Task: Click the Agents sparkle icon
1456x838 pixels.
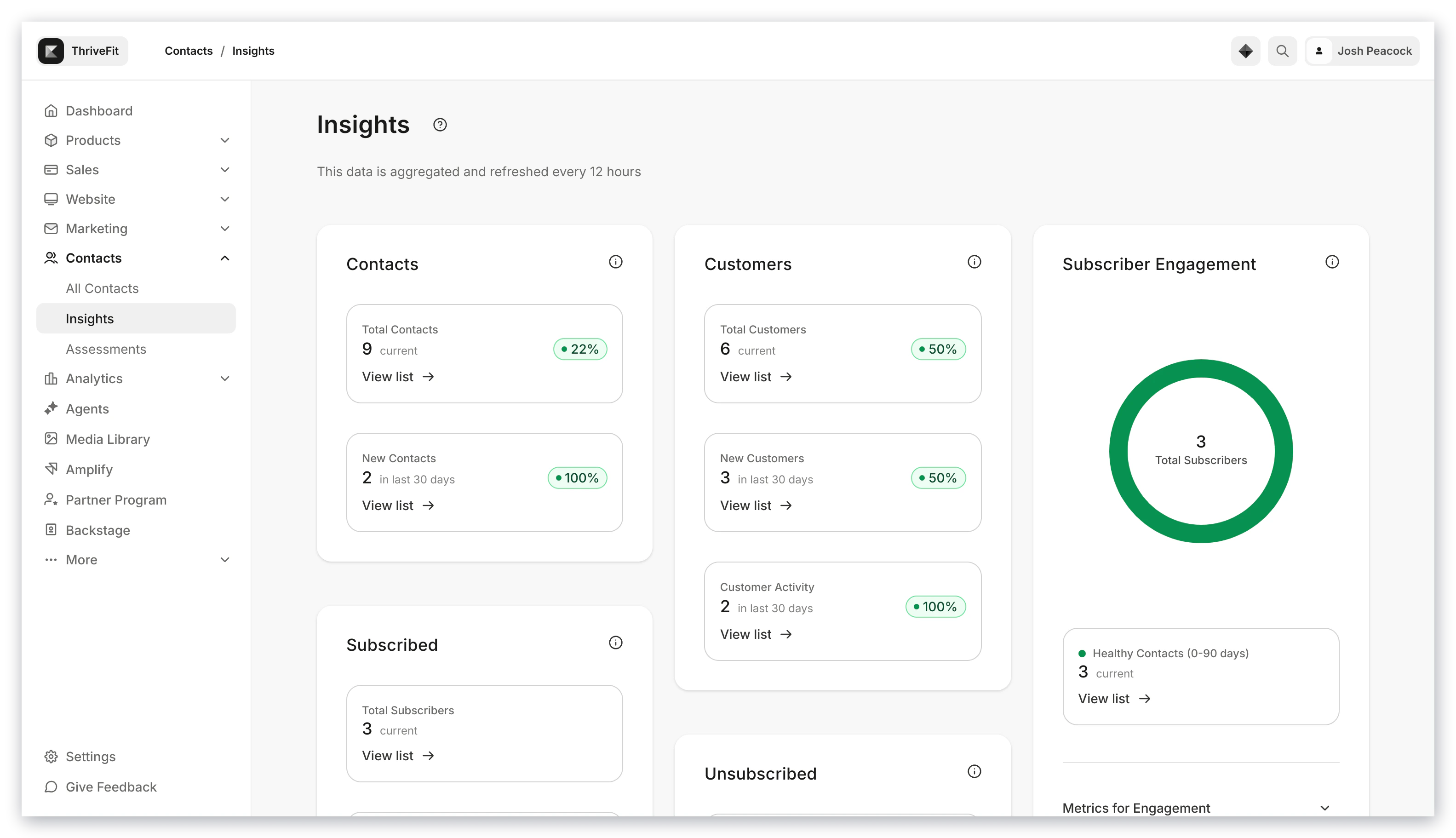Action: pyautogui.click(x=51, y=408)
